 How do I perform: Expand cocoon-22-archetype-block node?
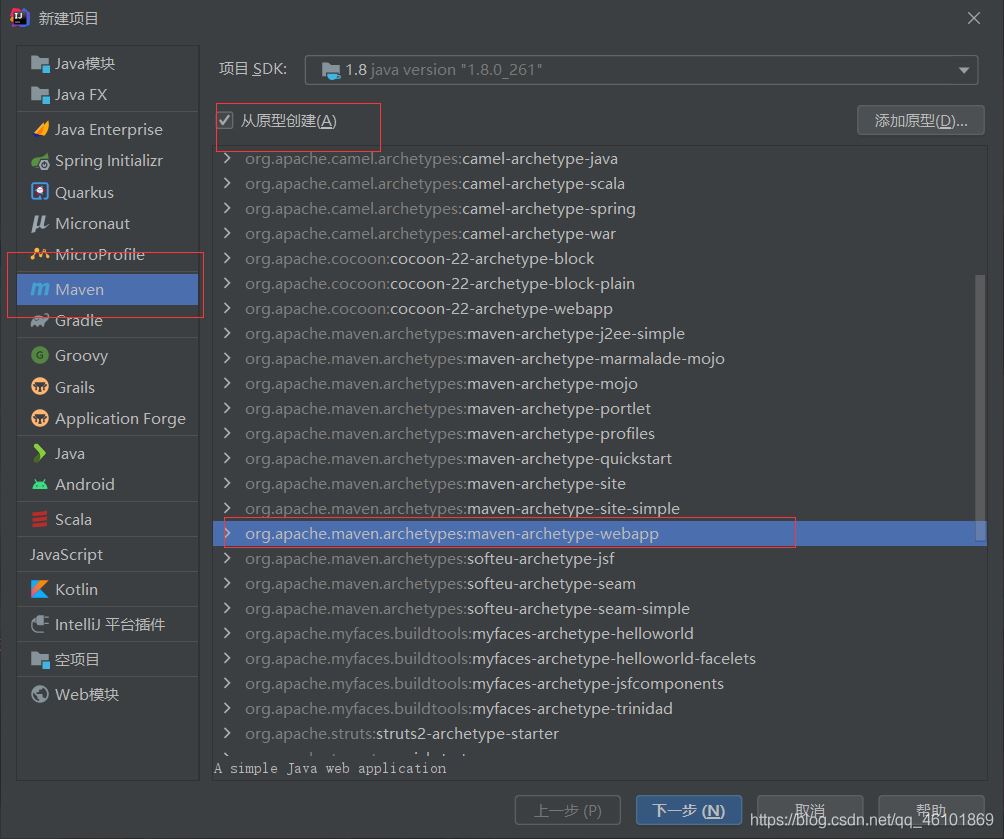click(227, 258)
